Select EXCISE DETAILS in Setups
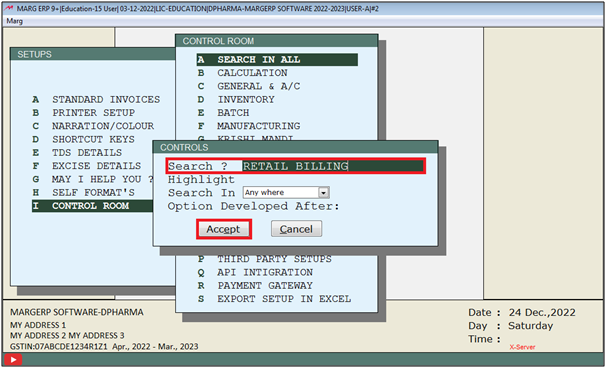 [96, 166]
